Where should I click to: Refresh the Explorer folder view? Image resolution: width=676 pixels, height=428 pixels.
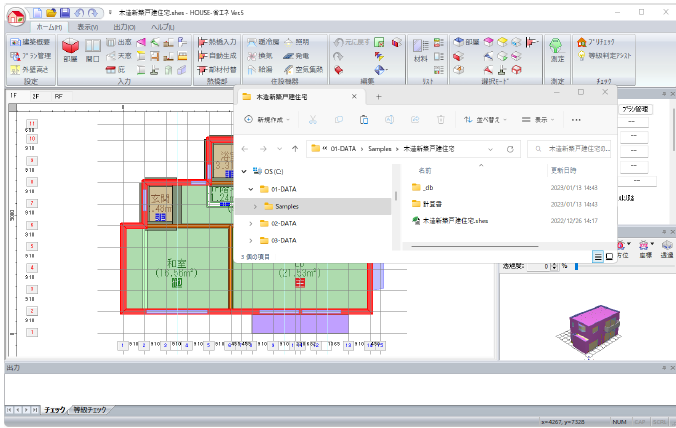pyautogui.click(x=510, y=149)
